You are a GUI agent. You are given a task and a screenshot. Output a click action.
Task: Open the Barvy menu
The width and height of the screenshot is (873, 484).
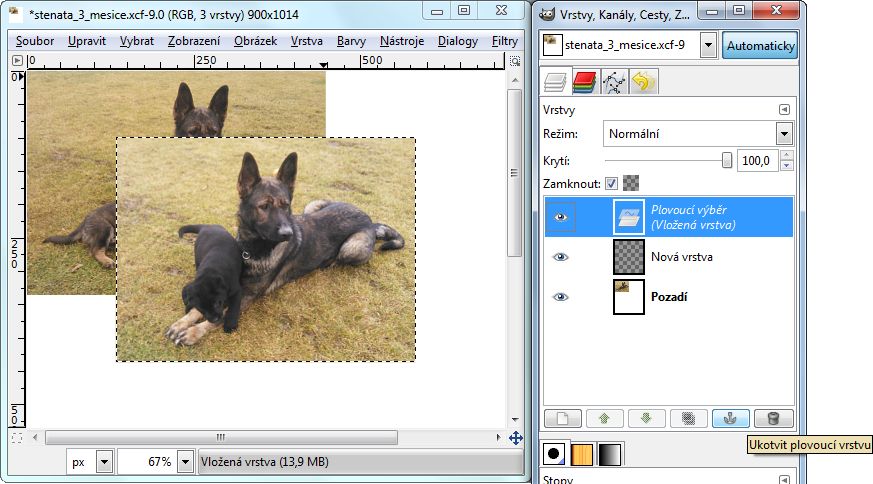(350, 41)
